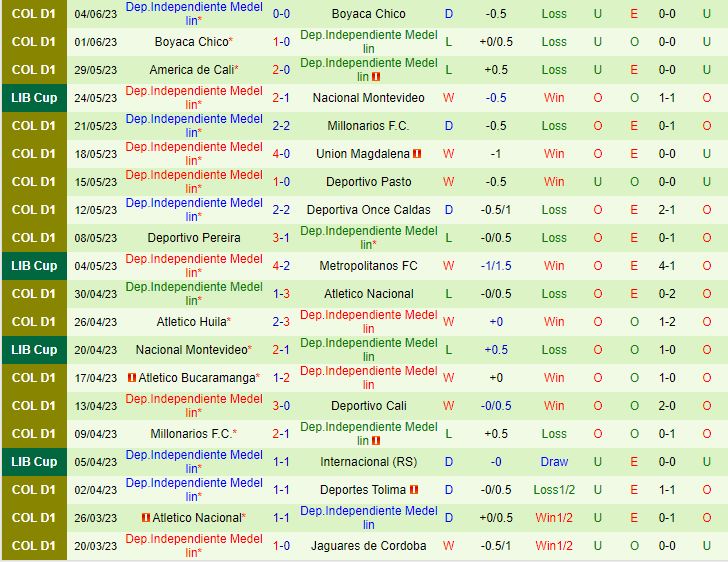Click Loss result in Deportivo Pereira row
Screen dimensions: 728x562
(554, 238)
